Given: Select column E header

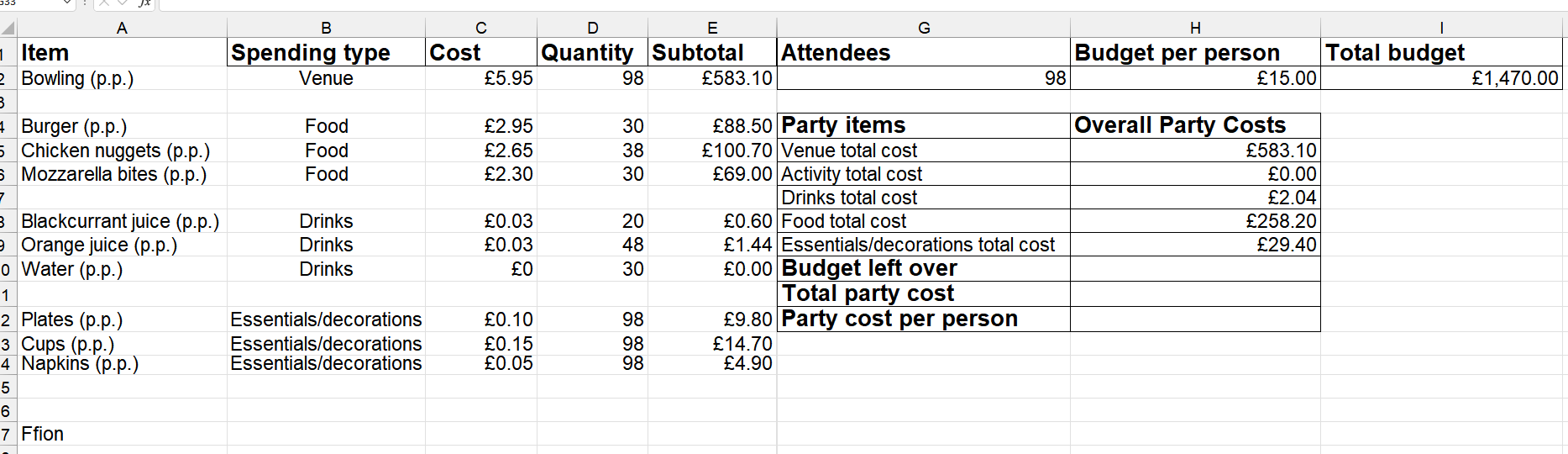Looking at the screenshot, I should (x=712, y=29).
